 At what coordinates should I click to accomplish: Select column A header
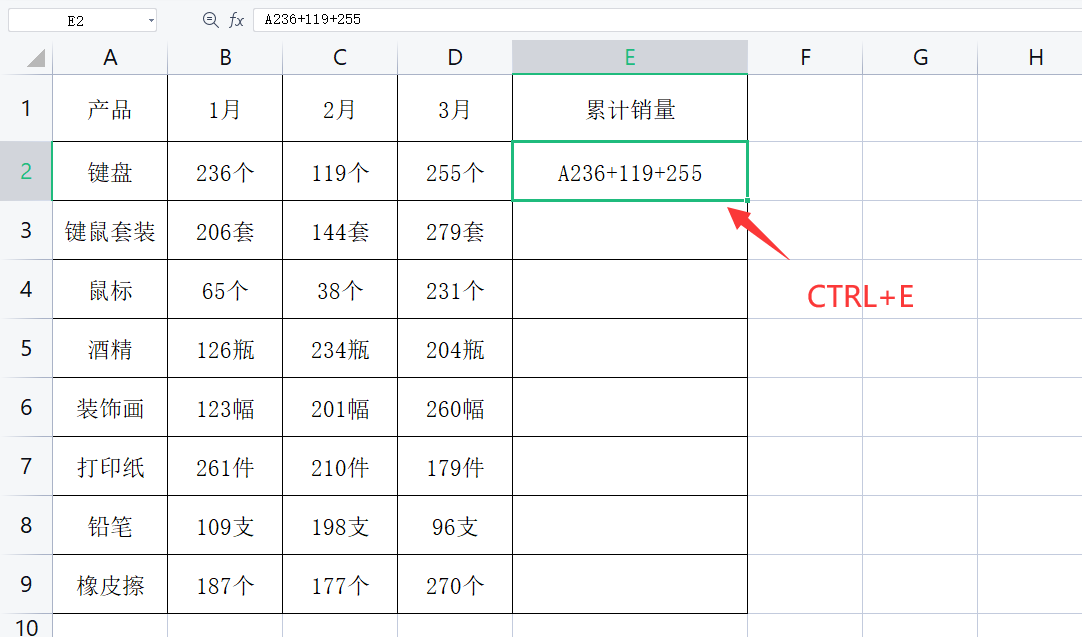(110, 58)
